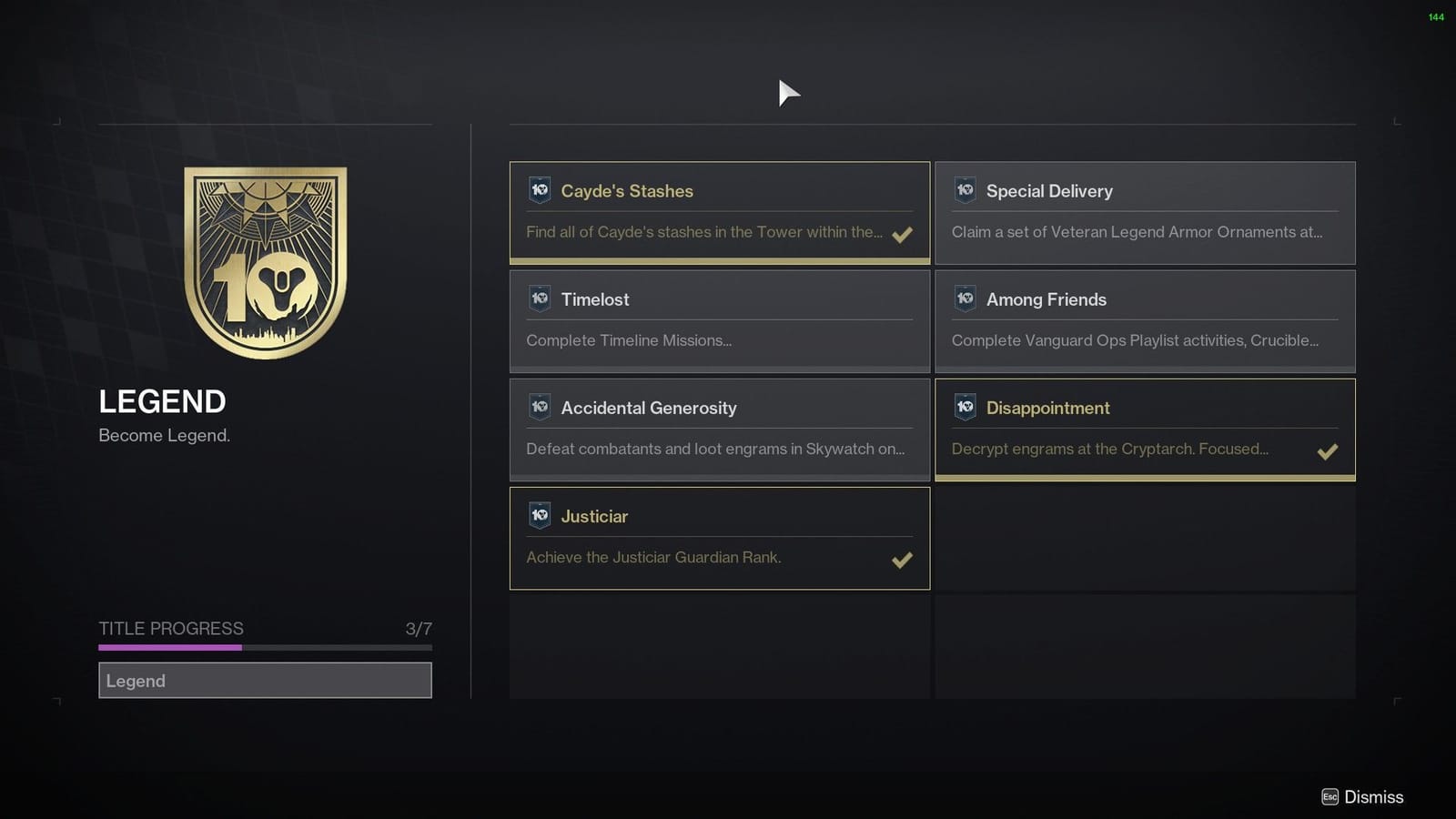Click the Title Progress bar

tap(265, 647)
